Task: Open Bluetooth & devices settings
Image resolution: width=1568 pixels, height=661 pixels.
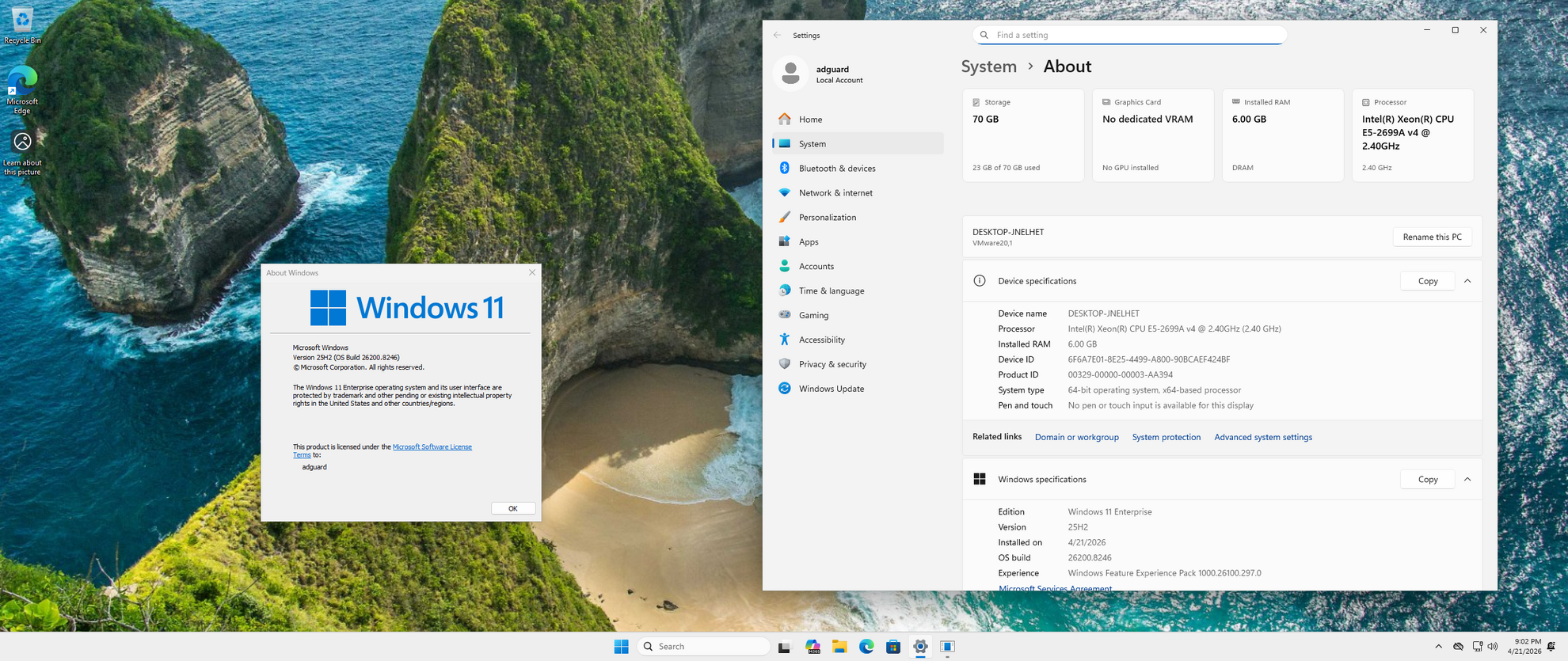Action: [836, 169]
